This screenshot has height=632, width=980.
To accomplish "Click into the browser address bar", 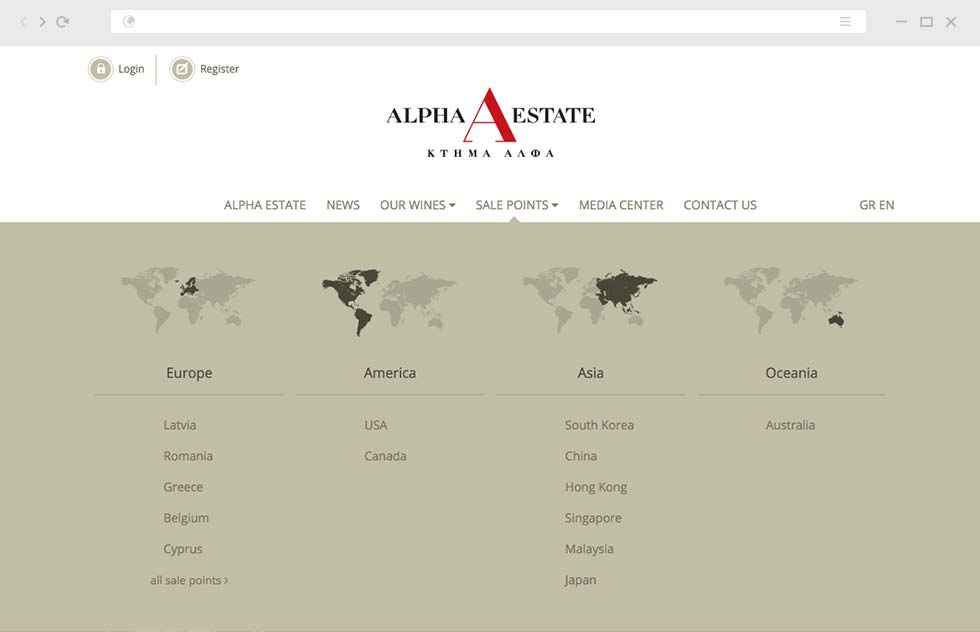I will tap(488, 22).
